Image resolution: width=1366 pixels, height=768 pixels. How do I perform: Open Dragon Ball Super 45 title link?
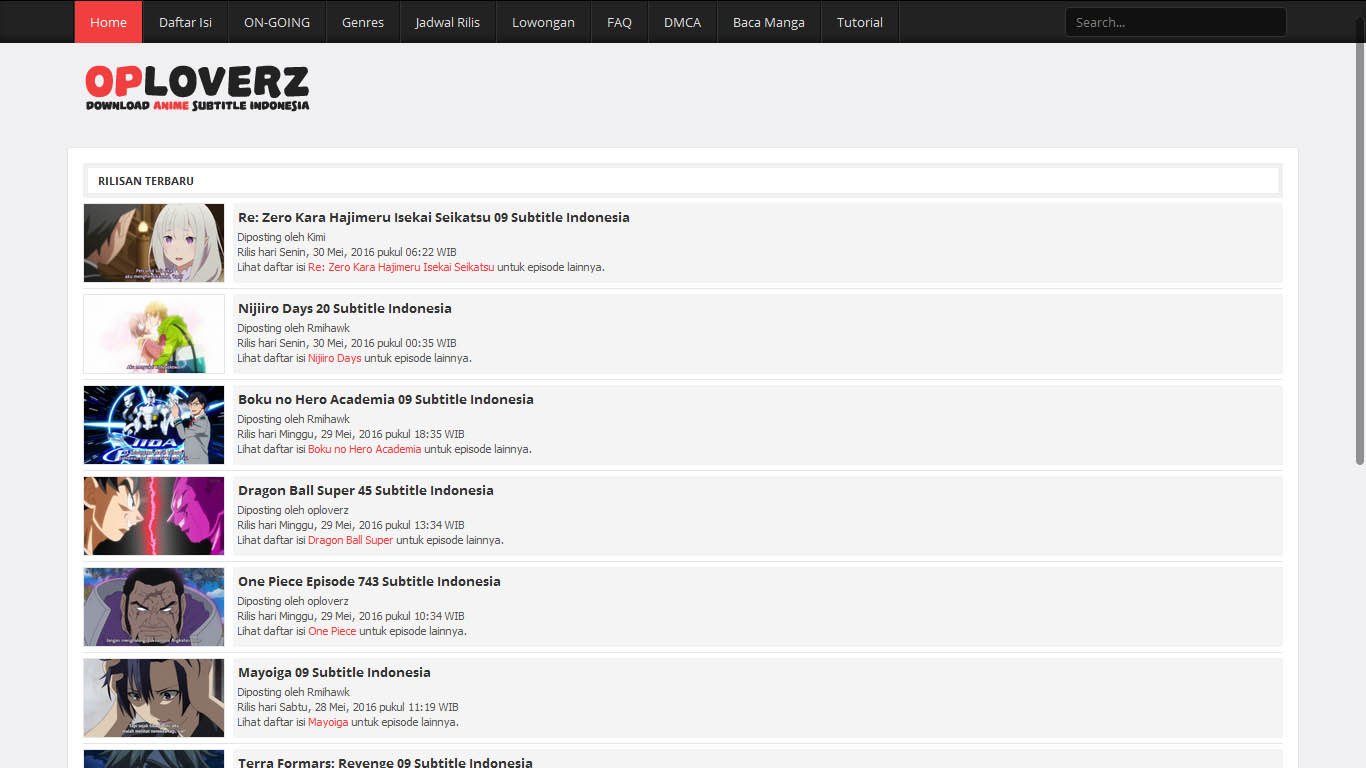[x=366, y=490]
